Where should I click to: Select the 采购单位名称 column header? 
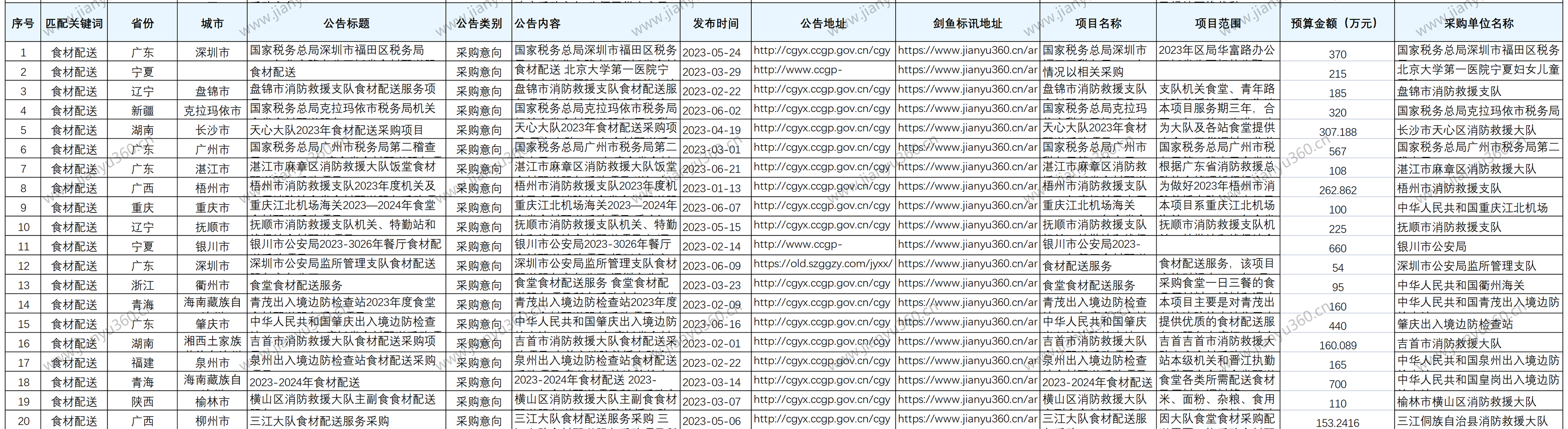click(1479, 23)
